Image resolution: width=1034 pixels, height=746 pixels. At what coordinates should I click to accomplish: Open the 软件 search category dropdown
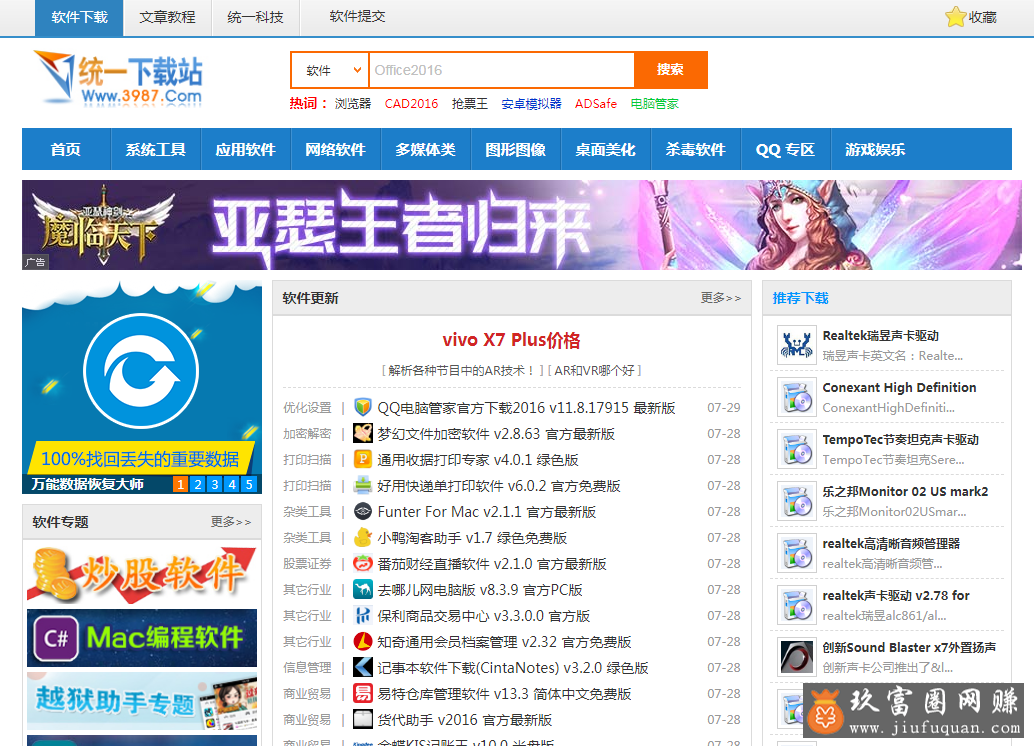coord(330,70)
